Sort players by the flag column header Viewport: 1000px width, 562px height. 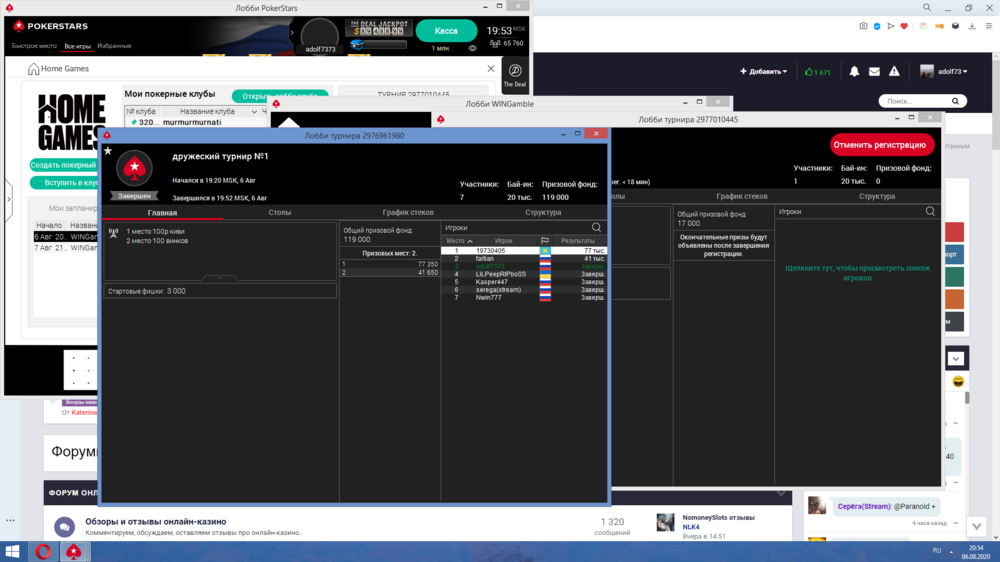tap(545, 241)
